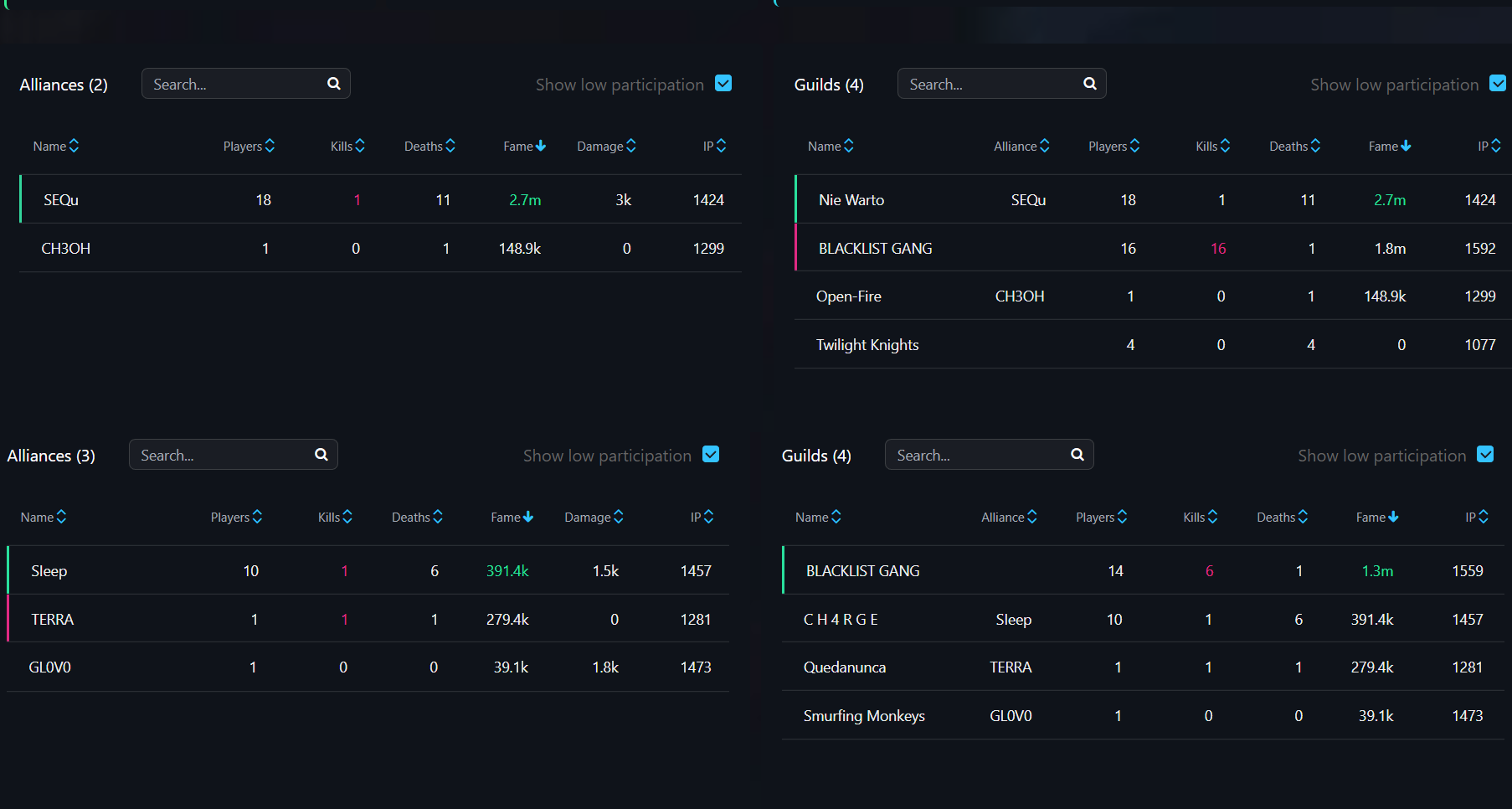Focus the search field in top Guilds panel

(x=1002, y=84)
